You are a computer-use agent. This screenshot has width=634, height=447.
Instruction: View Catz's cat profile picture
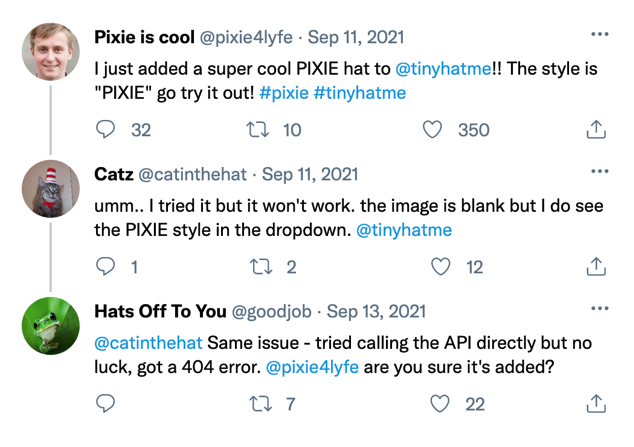49,189
